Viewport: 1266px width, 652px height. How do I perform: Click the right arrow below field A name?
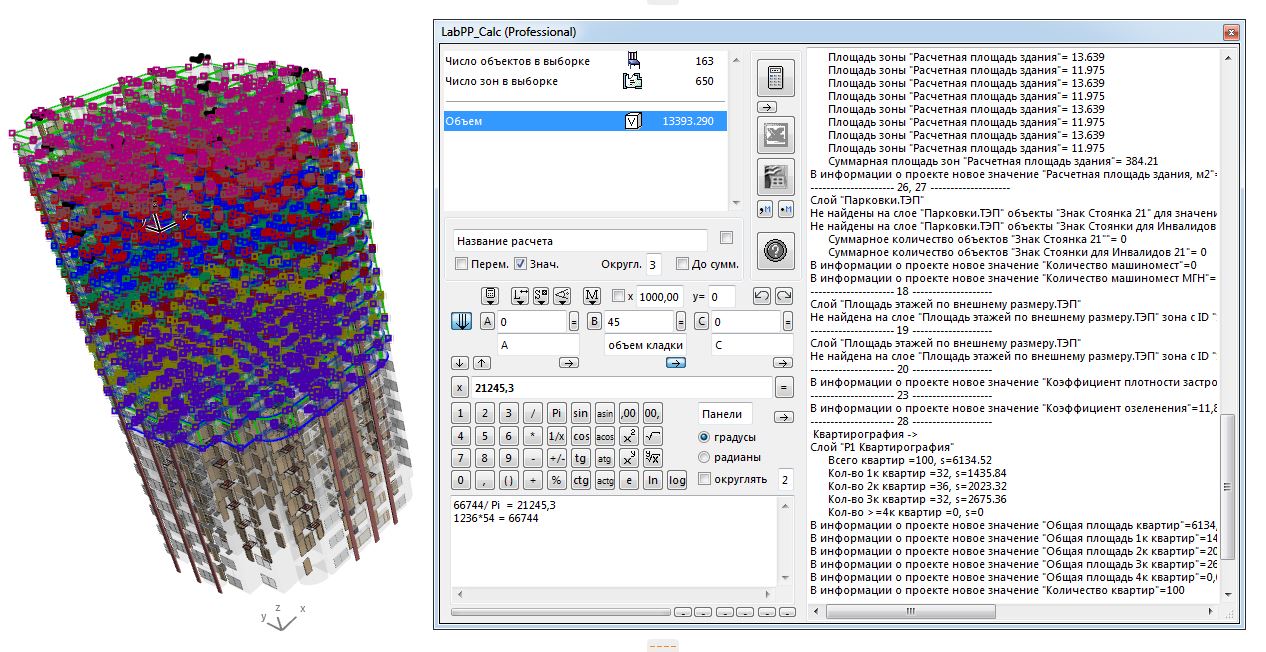[567, 362]
